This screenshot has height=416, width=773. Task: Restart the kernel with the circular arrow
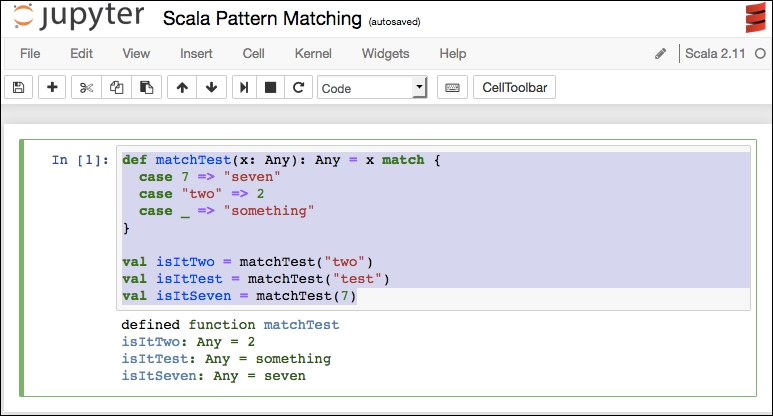(x=298, y=87)
